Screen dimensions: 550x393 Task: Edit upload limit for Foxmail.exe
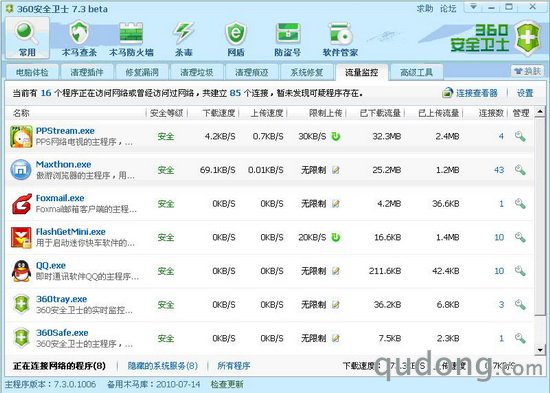[x=336, y=204]
